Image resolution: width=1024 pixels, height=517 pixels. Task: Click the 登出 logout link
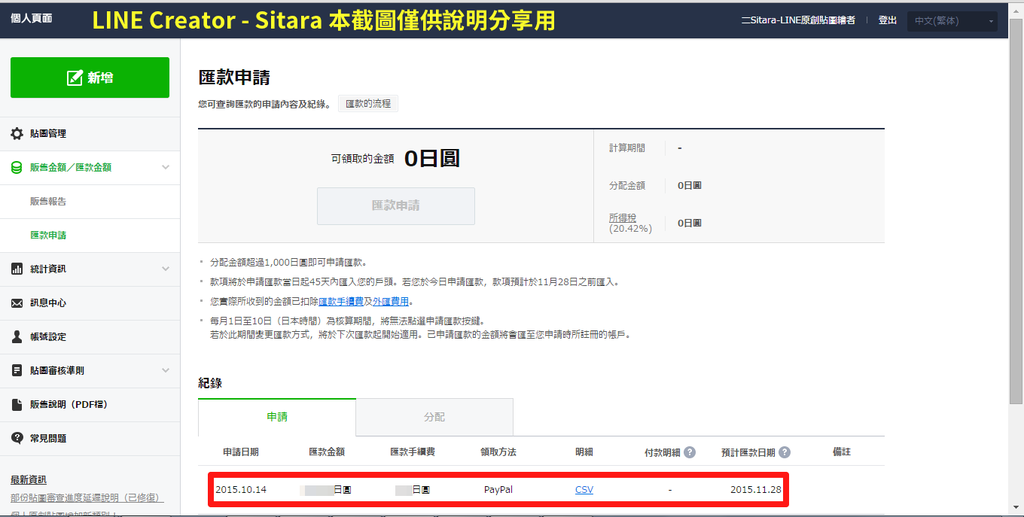pyautogui.click(x=888, y=20)
